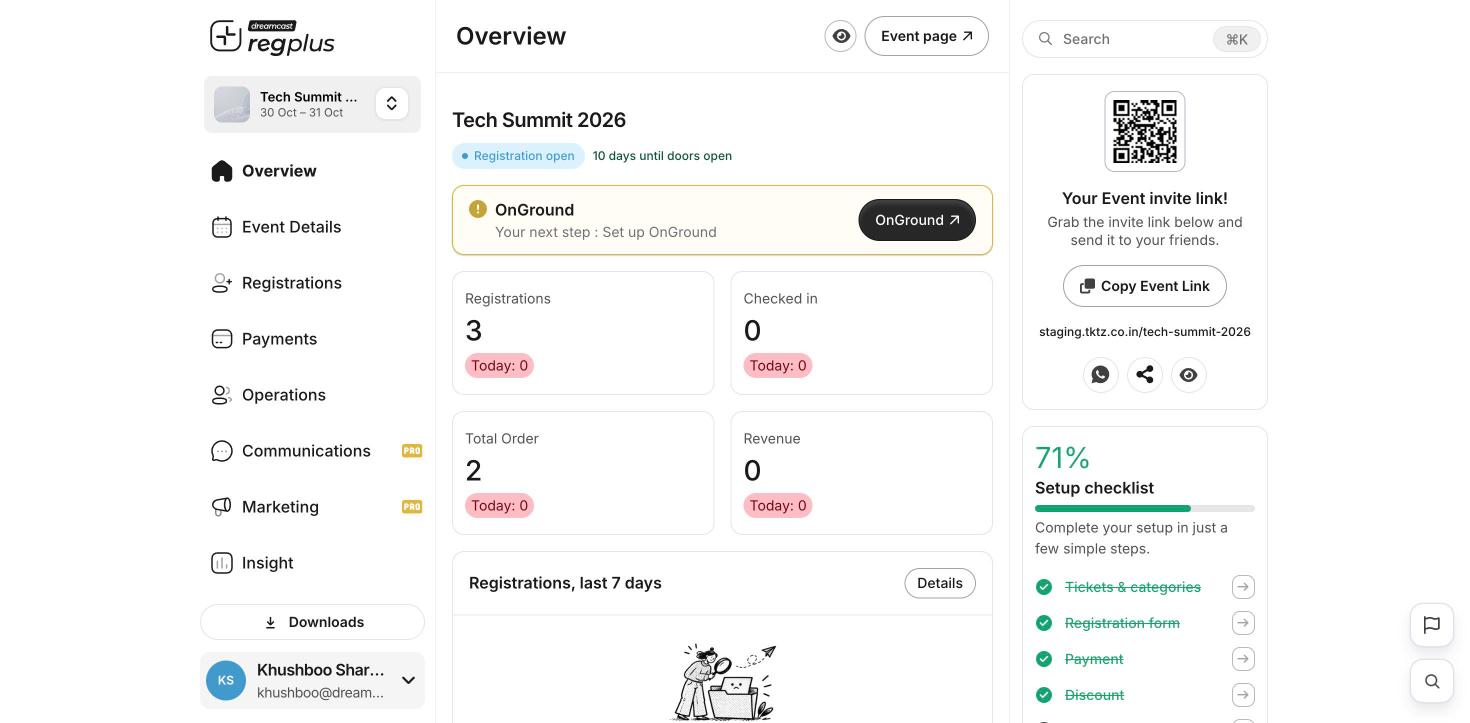The height and width of the screenshot is (723, 1470).
Task: Click the Downloads button
Action: (312, 622)
